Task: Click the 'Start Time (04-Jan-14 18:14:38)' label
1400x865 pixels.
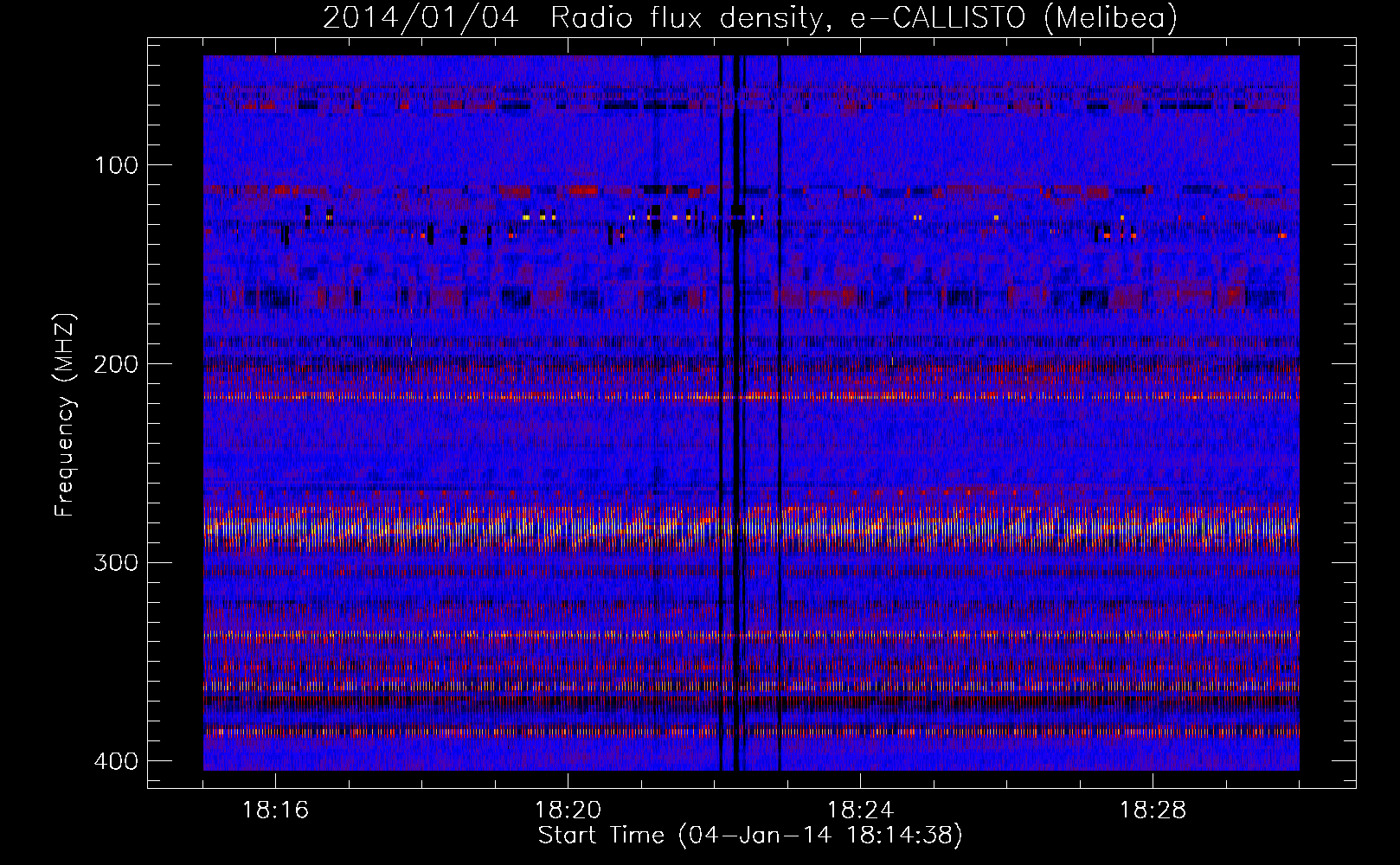Action: tap(750, 836)
